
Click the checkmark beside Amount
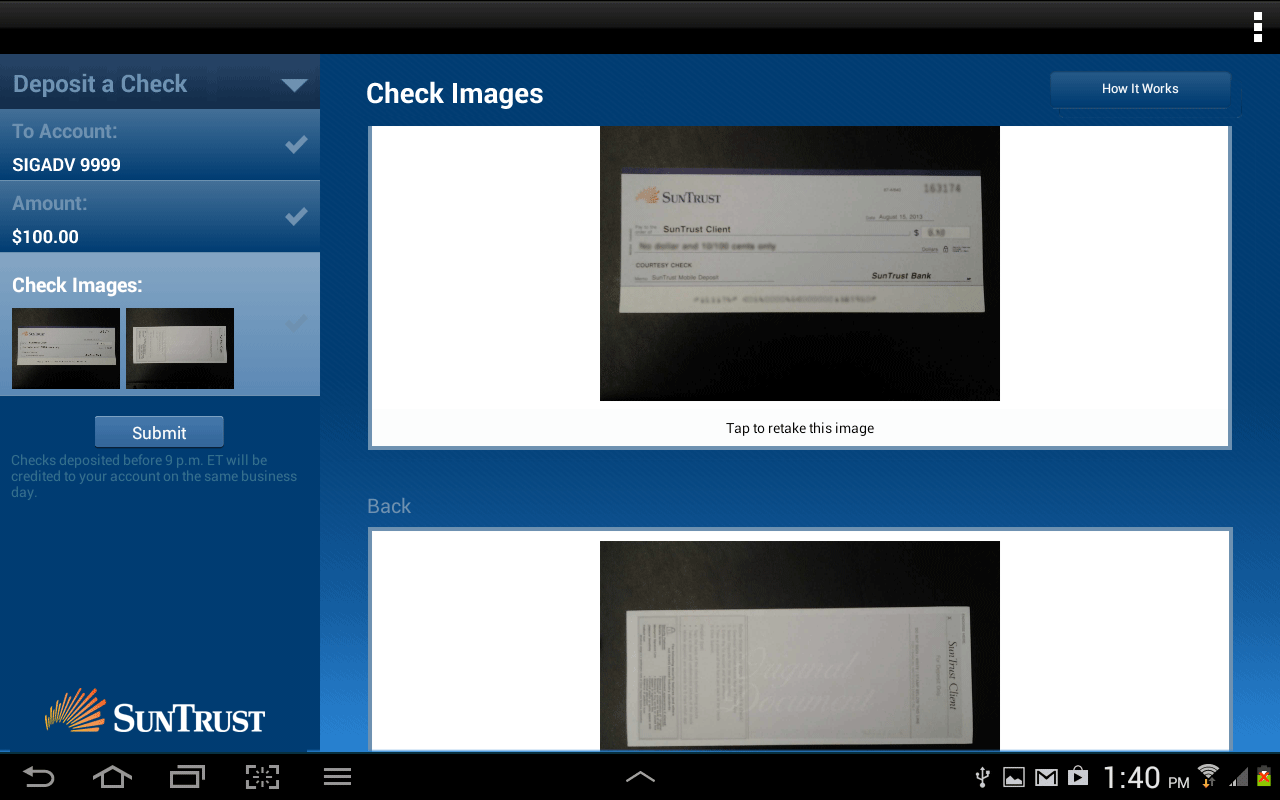(x=296, y=216)
